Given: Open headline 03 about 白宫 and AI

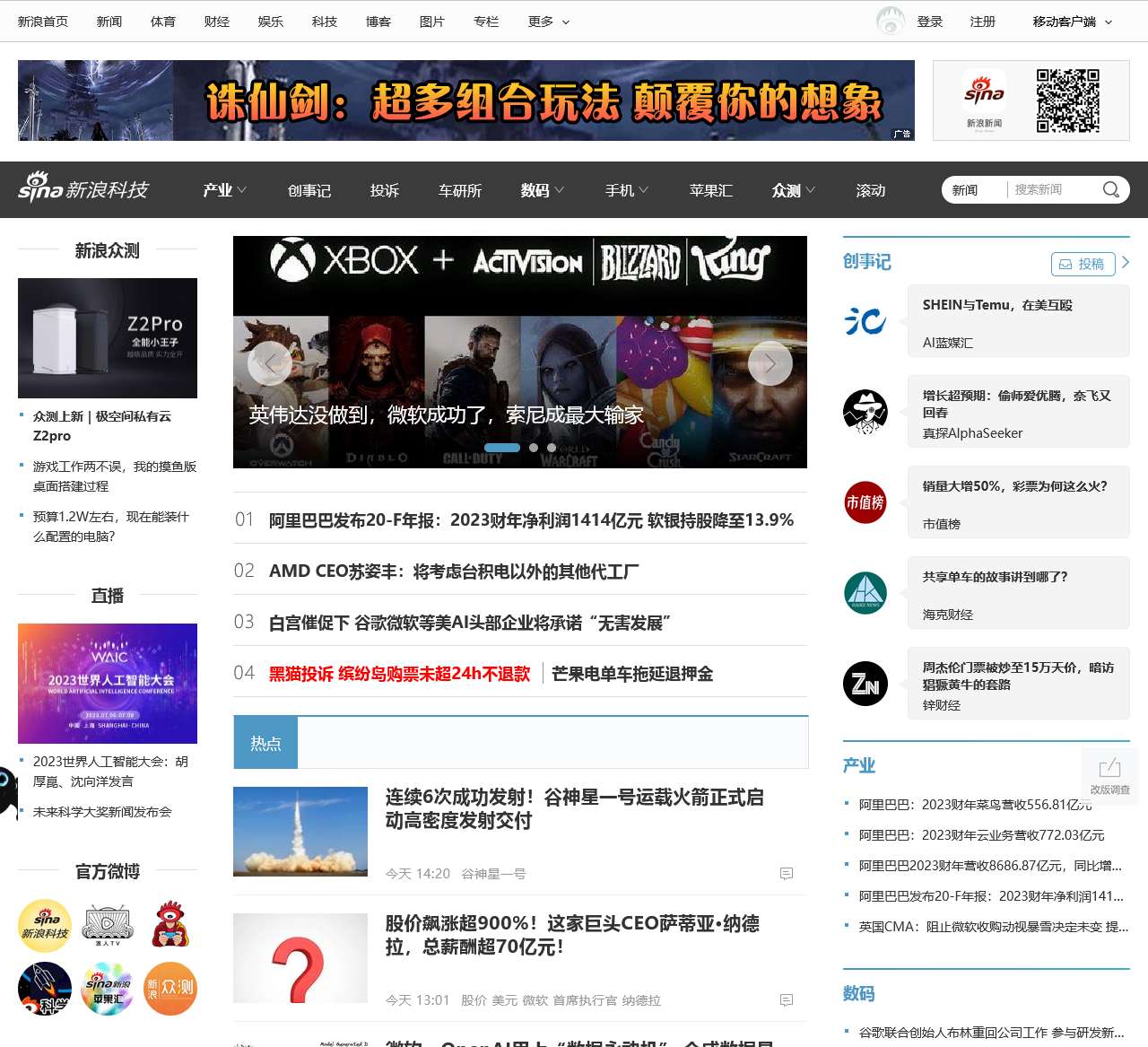Looking at the screenshot, I should point(470,622).
